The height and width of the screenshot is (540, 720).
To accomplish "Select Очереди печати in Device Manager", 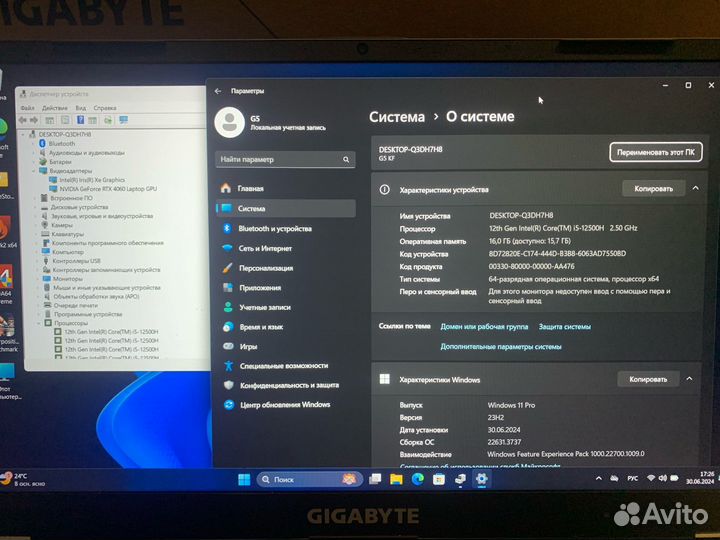I will 76,305.
